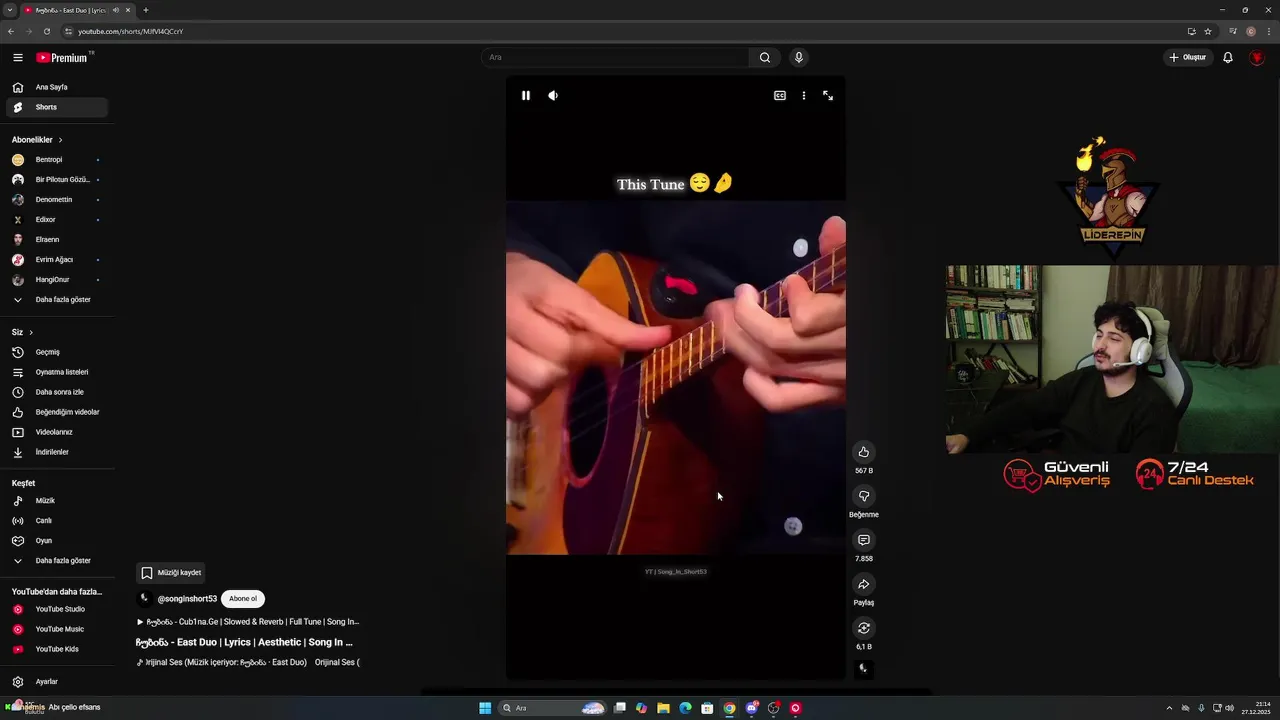Image resolution: width=1280 pixels, height=720 pixels.
Task: Open the Elraenn channel
Action: [x=56, y=240]
